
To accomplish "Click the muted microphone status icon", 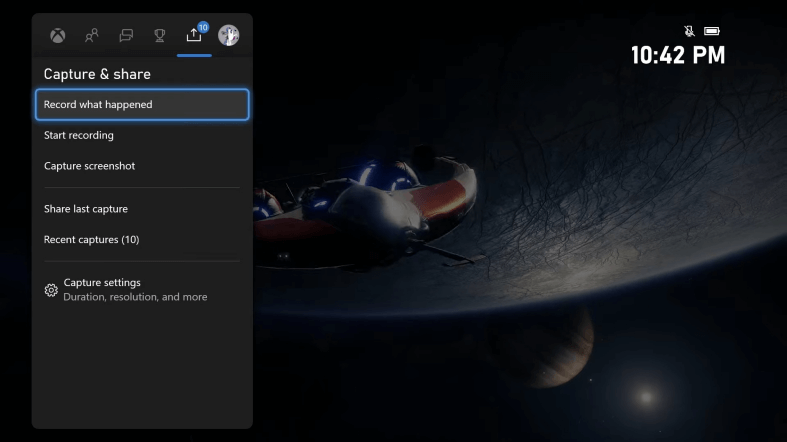I will tap(690, 31).
